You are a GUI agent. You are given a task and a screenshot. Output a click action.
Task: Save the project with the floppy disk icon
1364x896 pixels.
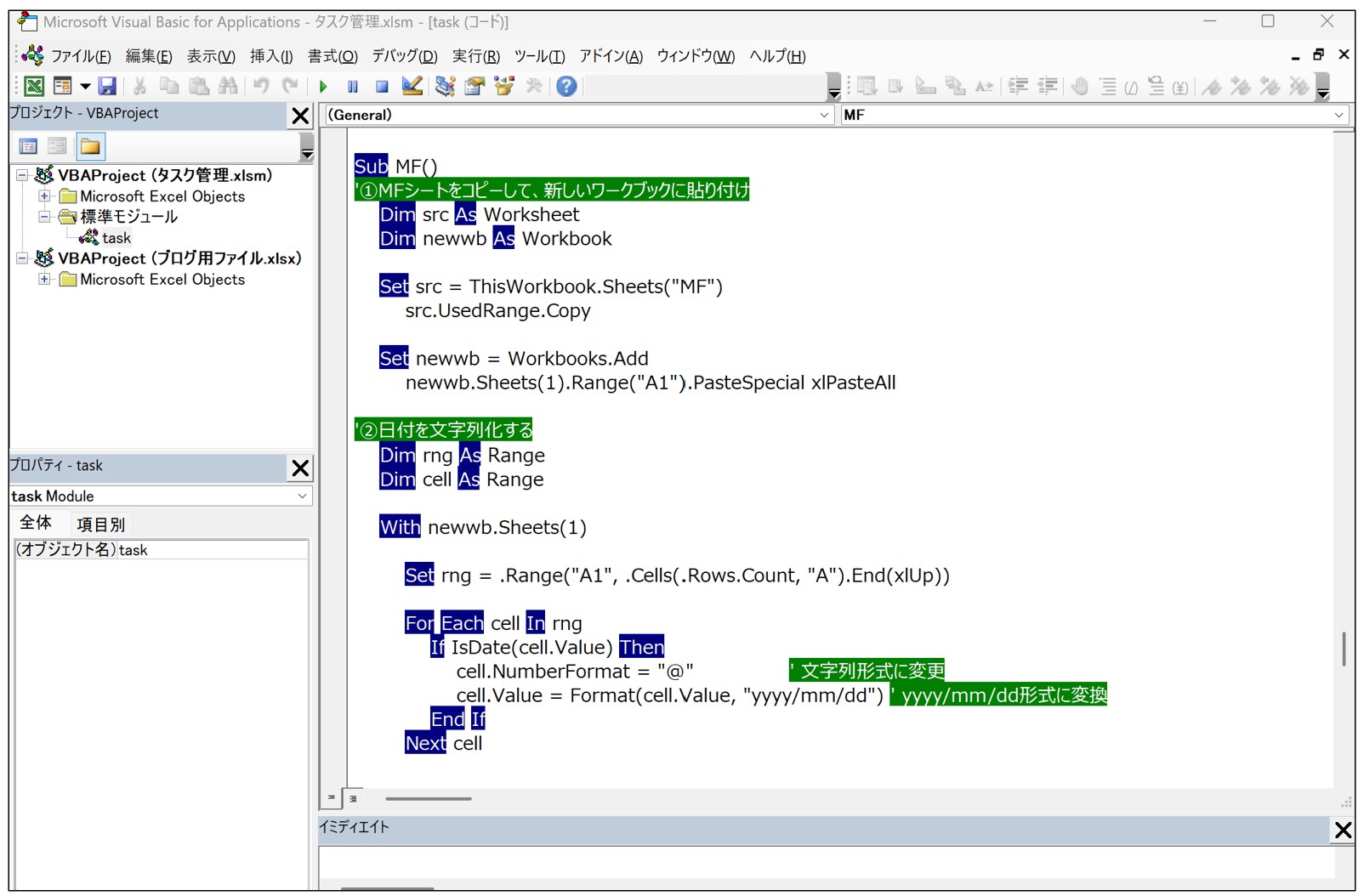(x=107, y=86)
